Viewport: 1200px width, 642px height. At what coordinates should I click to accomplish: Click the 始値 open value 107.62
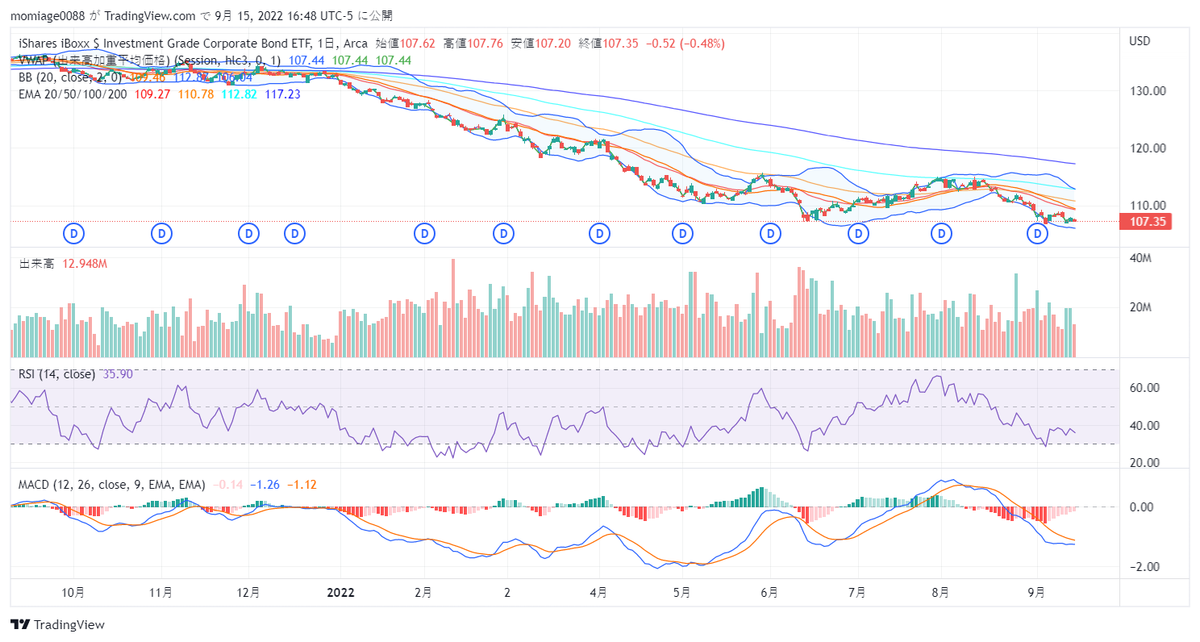click(x=415, y=44)
